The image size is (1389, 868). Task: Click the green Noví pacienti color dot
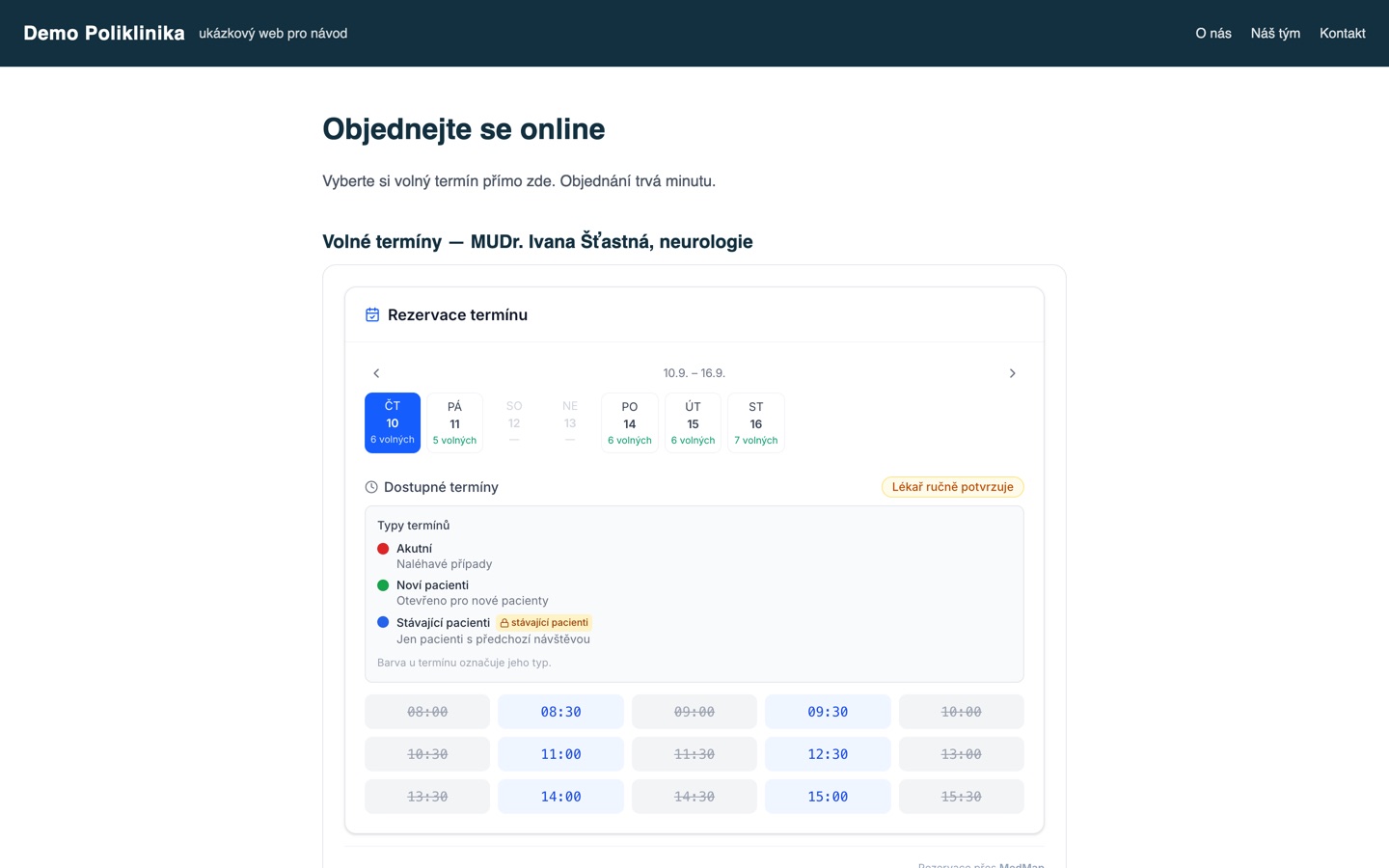coord(383,585)
